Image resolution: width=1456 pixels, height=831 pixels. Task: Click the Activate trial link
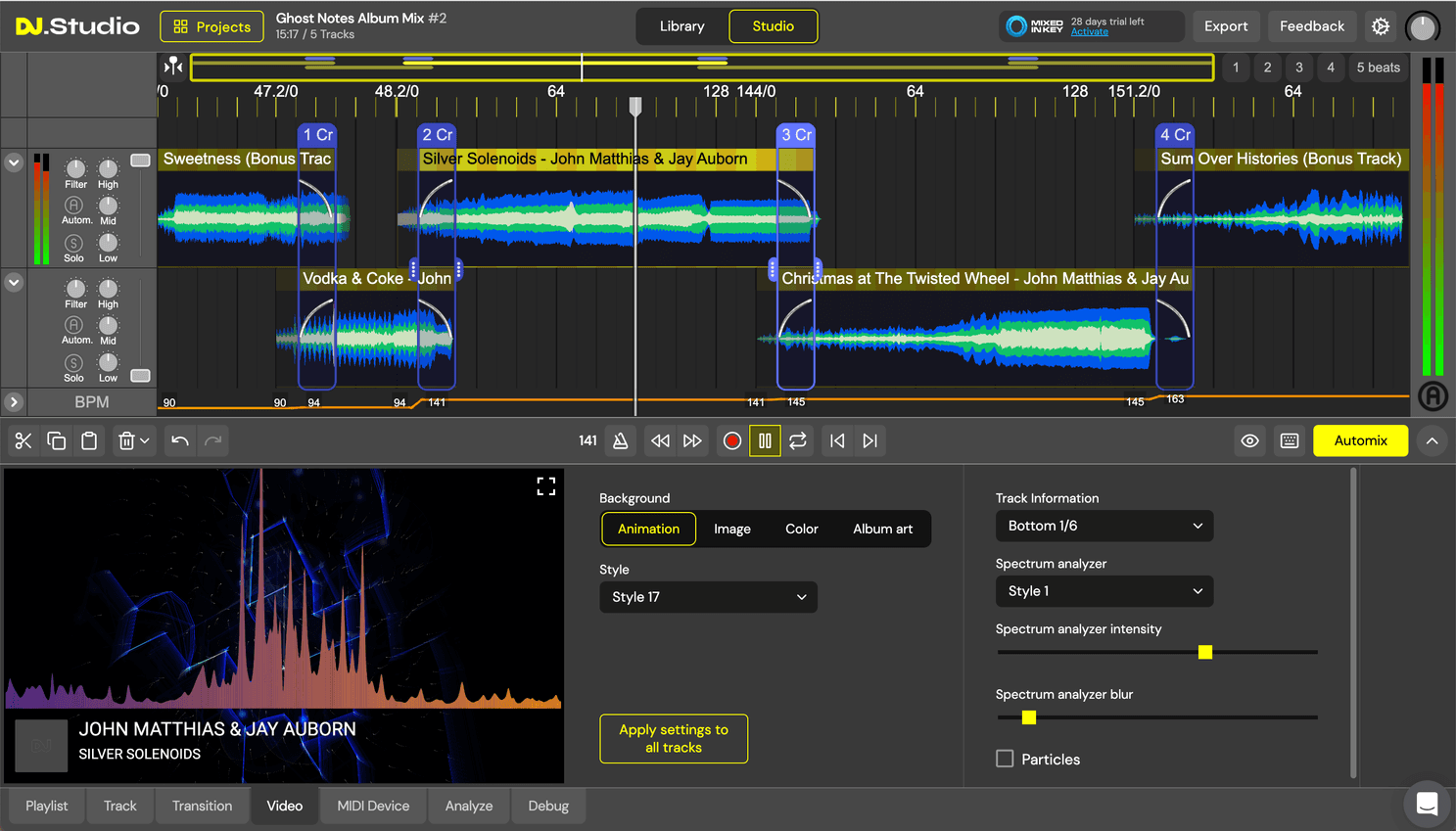1090,32
